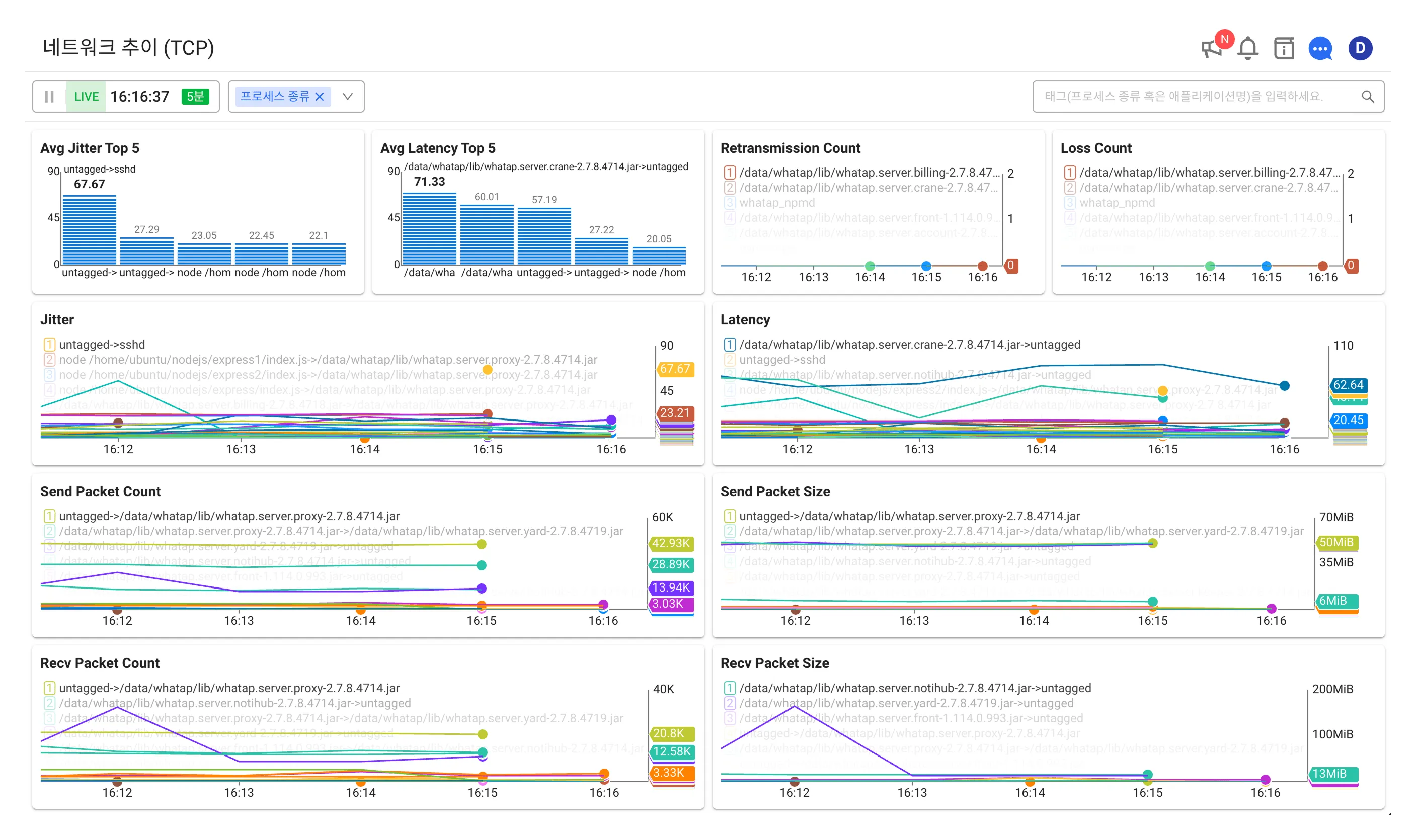Image resolution: width=1416 pixels, height=840 pixels.
Task: Click the 42.93K value label swatch
Action: (671, 543)
